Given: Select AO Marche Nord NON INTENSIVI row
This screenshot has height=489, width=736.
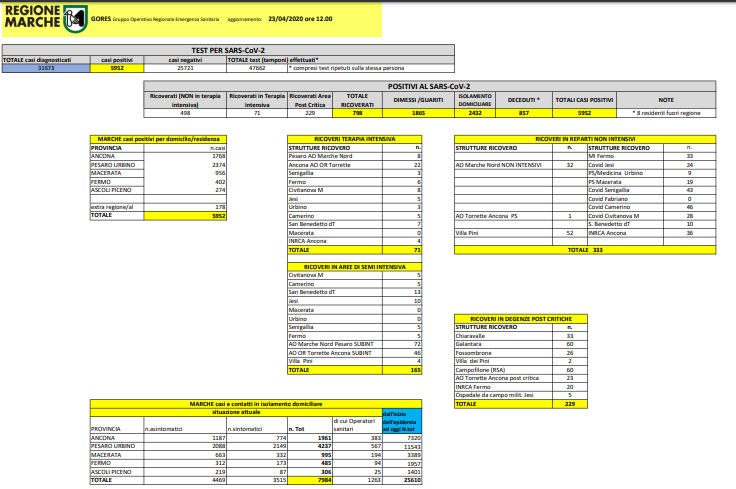Looking at the screenshot, I should click(521, 165).
